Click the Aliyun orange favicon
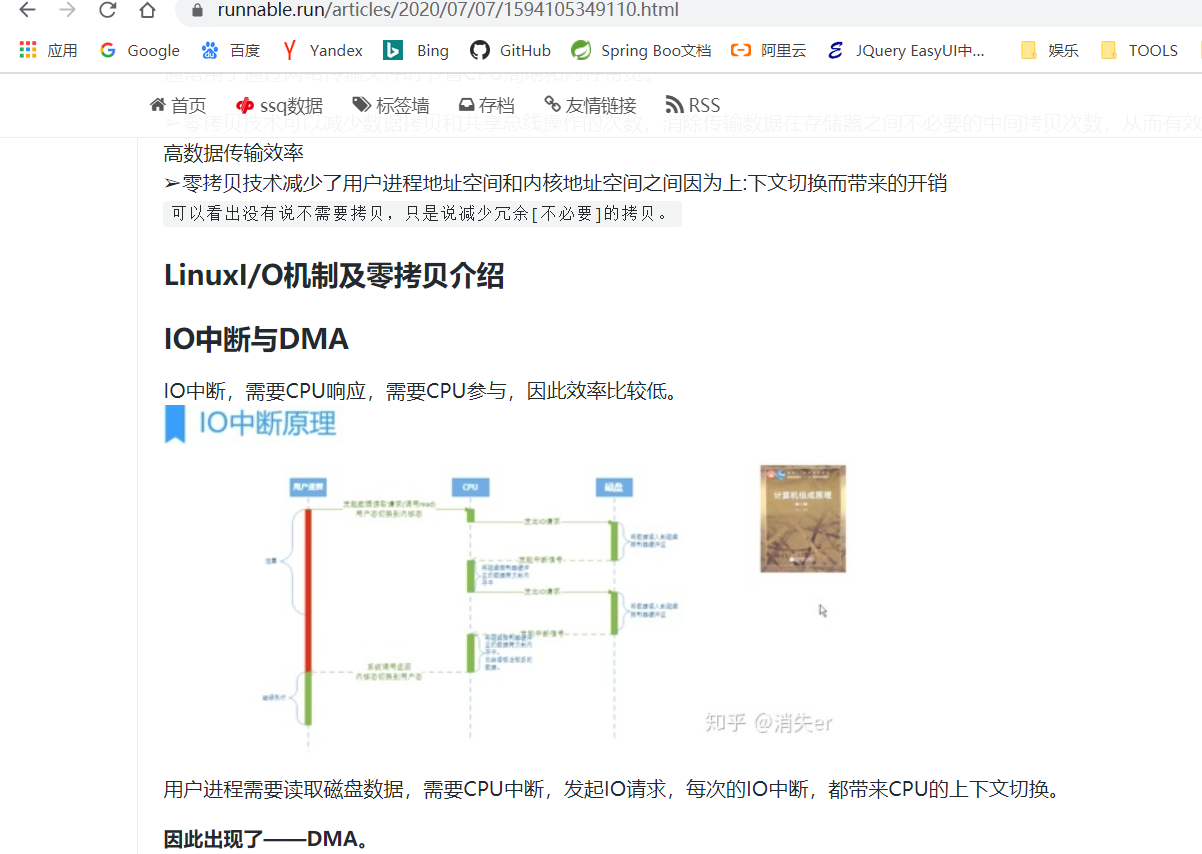 (740, 50)
